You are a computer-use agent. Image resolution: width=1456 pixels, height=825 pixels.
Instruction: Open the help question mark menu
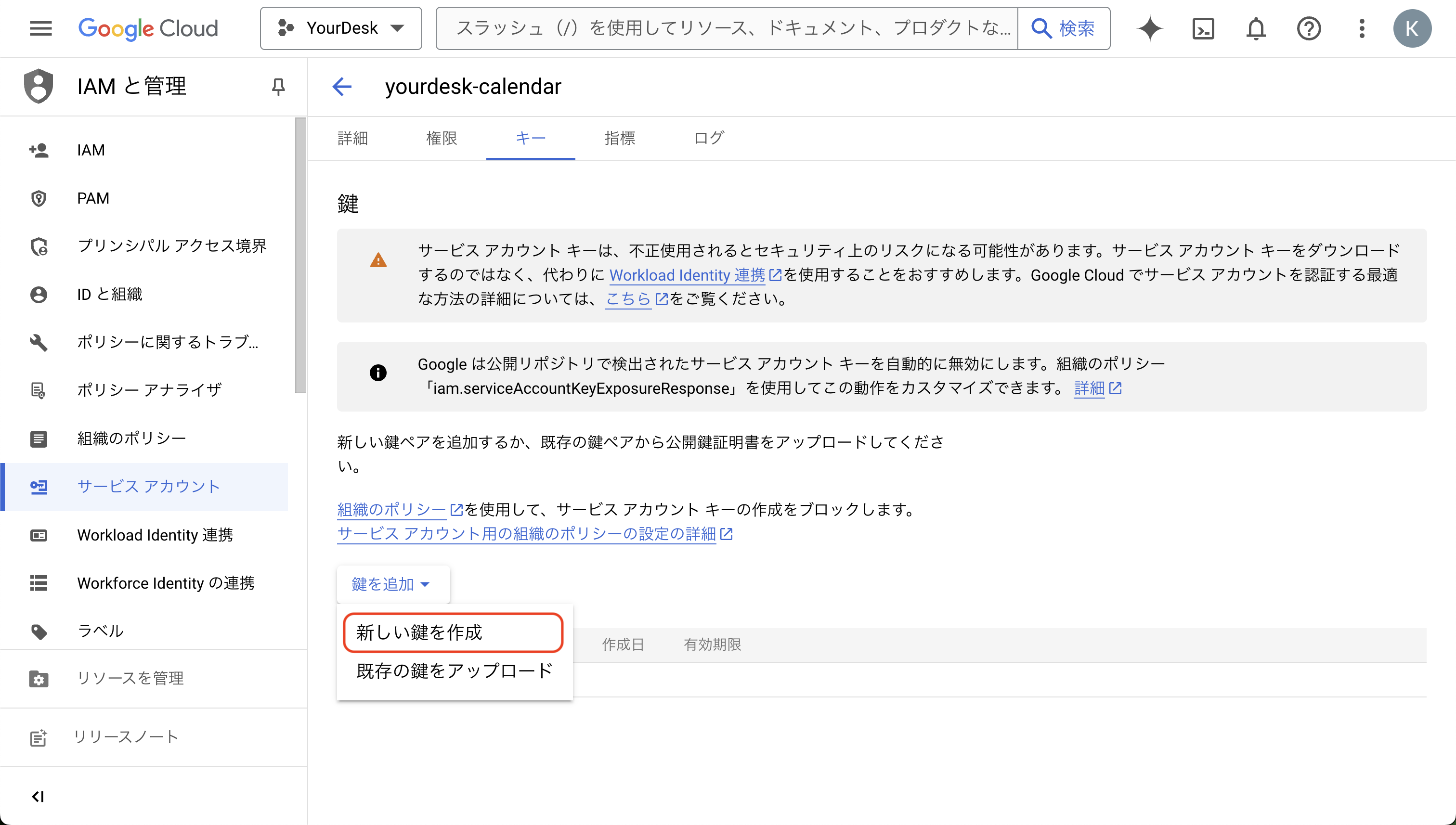point(1309,28)
